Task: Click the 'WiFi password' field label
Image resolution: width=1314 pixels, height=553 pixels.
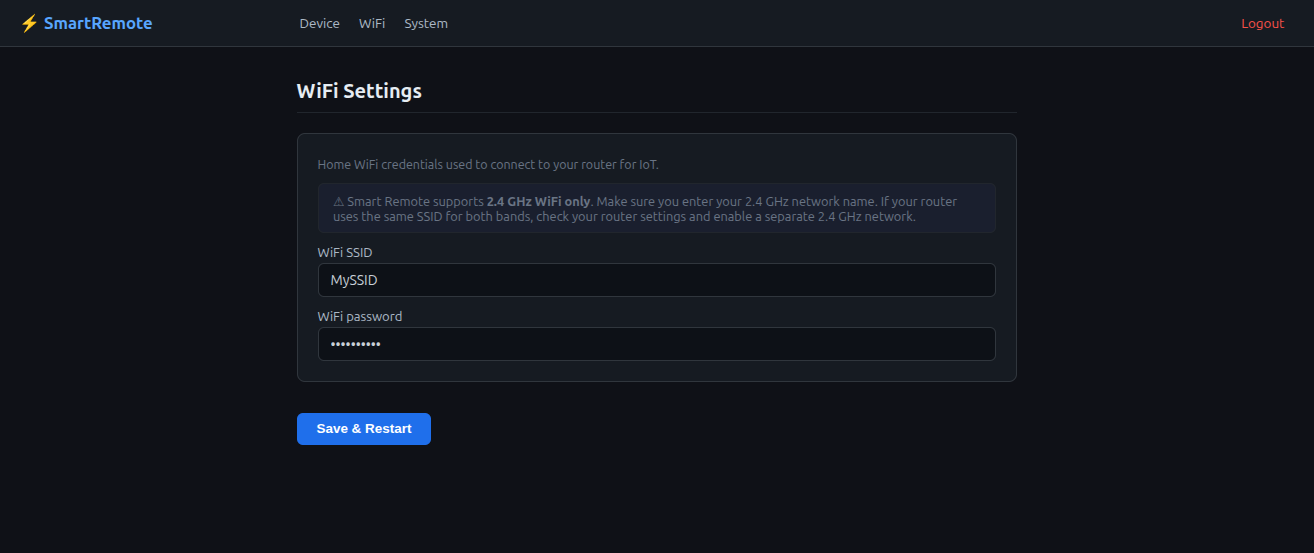Action: (360, 316)
